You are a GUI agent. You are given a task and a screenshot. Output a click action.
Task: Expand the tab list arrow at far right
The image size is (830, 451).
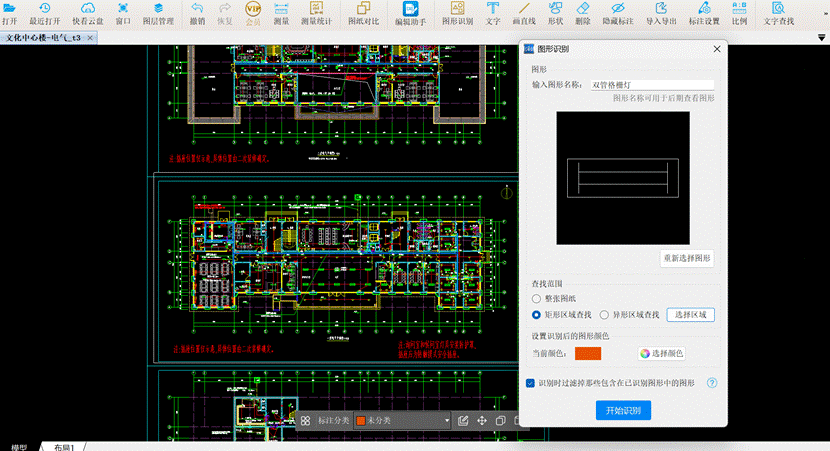(821, 38)
